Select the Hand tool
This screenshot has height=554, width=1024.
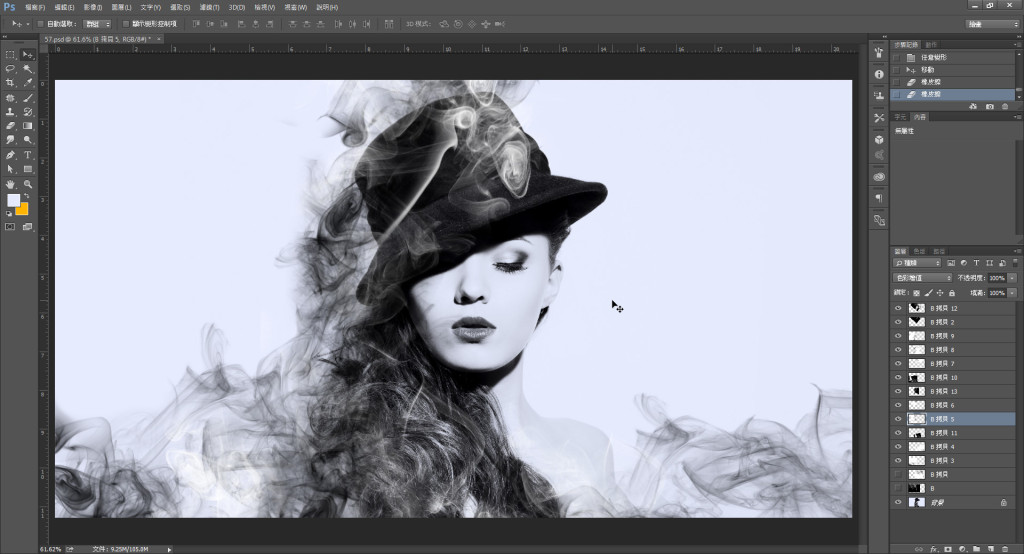pos(10,185)
